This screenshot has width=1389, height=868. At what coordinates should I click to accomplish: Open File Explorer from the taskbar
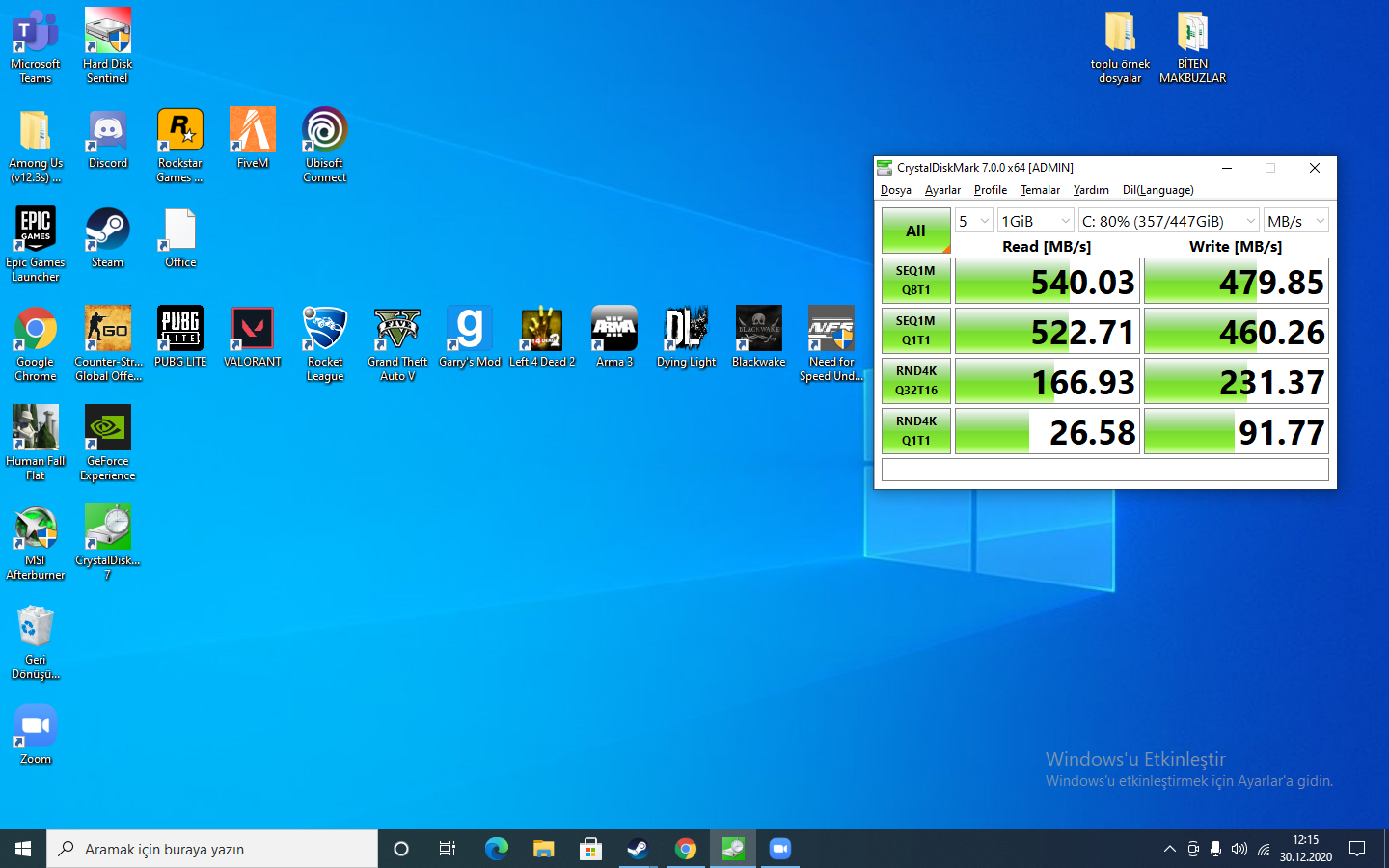(544, 849)
